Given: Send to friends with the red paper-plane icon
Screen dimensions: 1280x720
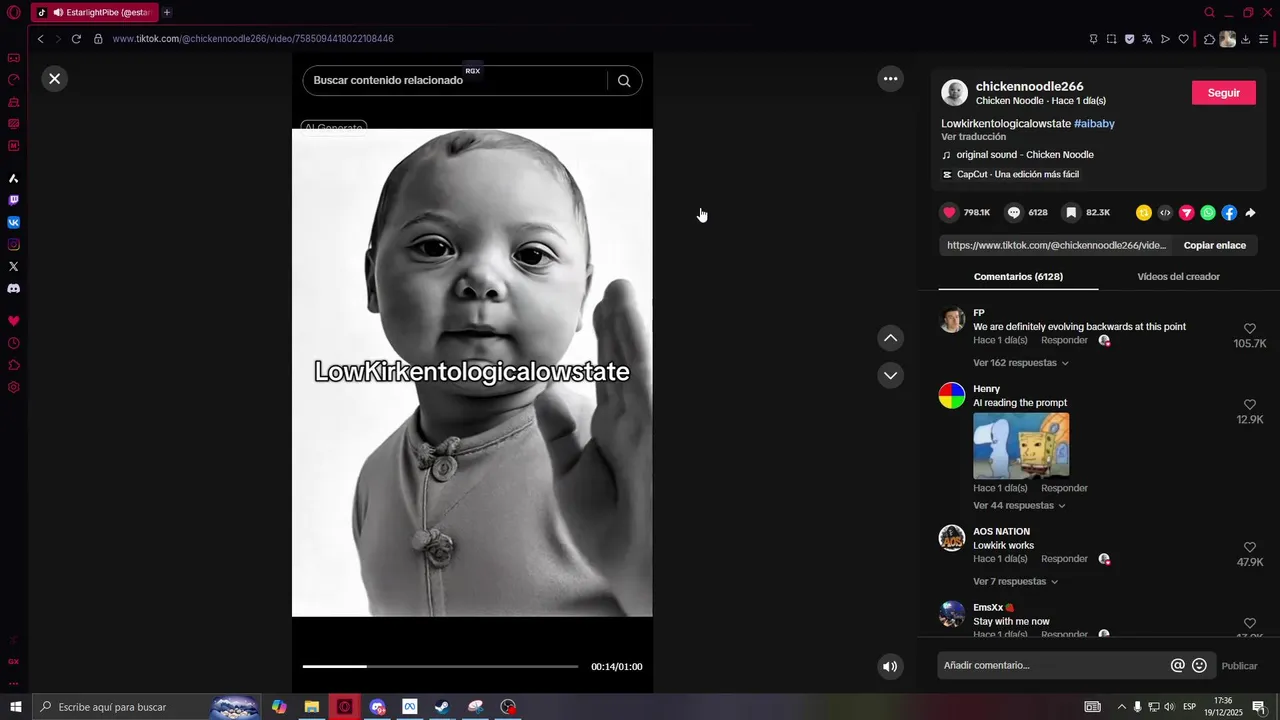Looking at the screenshot, I should click(1187, 212).
